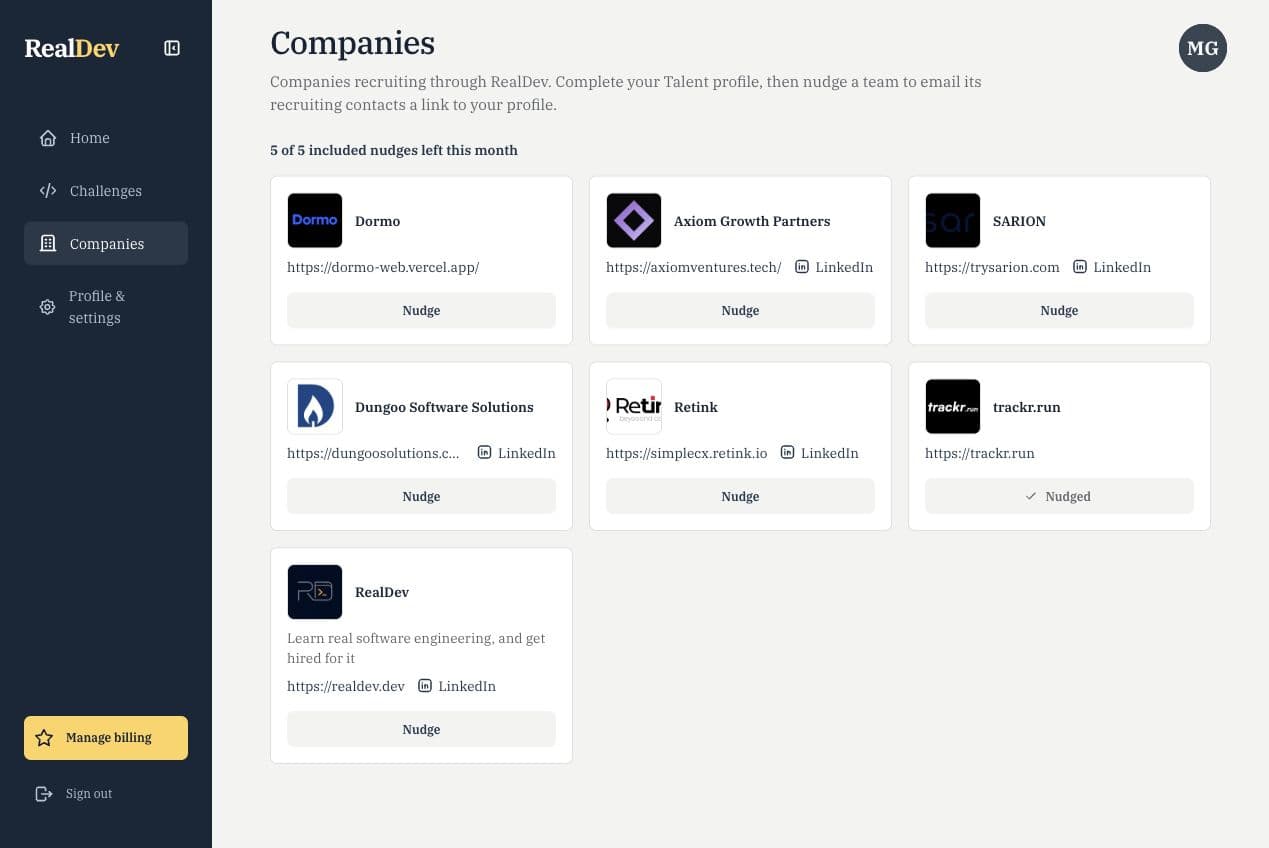The width and height of the screenshot is (1269, 848).
Task: Open Challenges from the sidebar
Action: [106, 191]
